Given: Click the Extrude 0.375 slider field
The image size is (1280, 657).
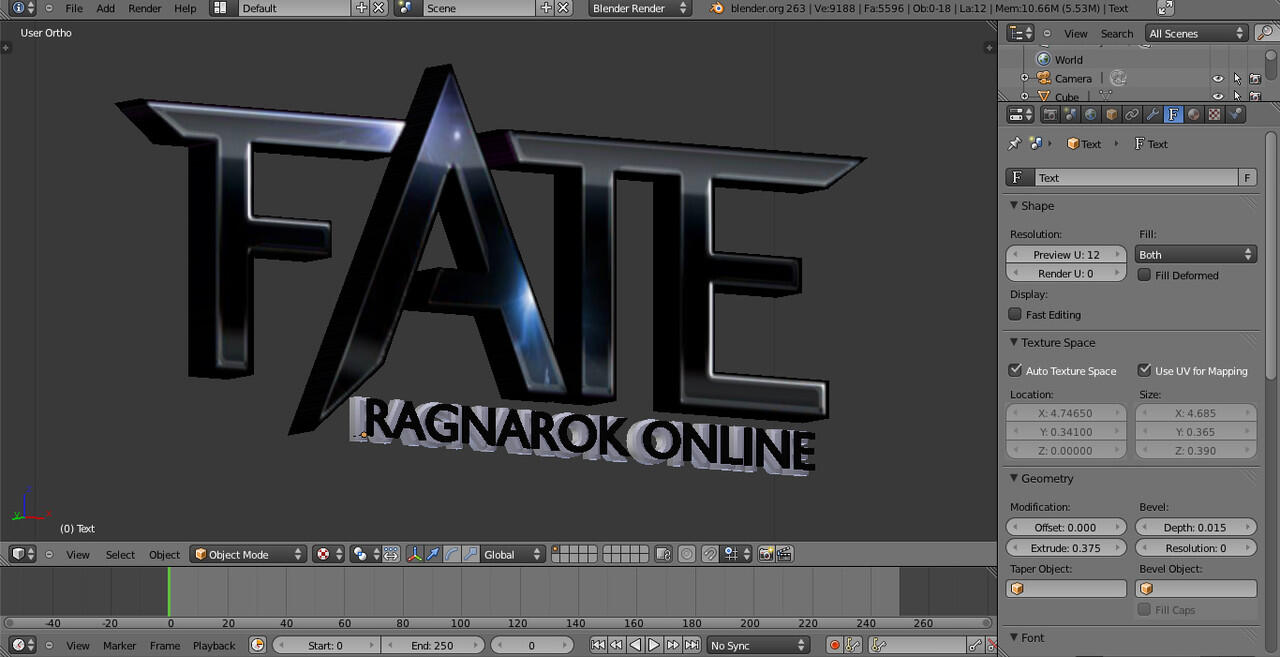Looking at the screenshot, I should (1066, 548).
